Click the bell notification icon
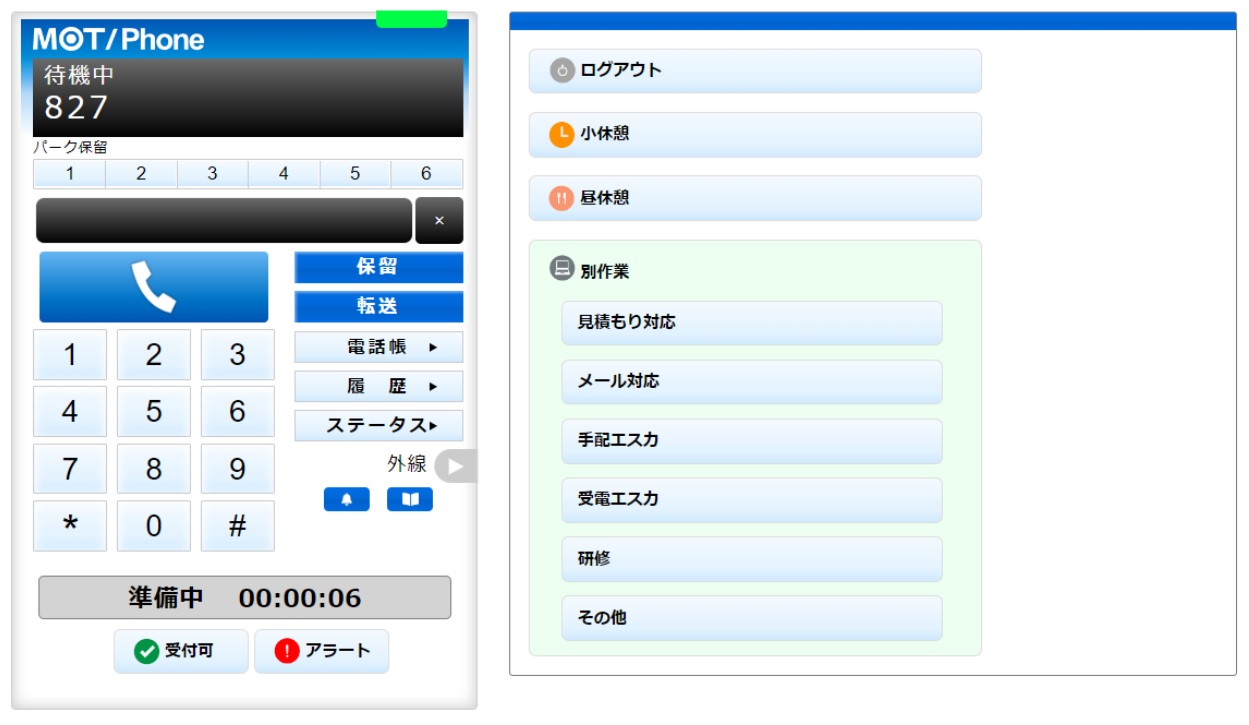Viewport: 1249px width, 725px height. coord(346,500)
